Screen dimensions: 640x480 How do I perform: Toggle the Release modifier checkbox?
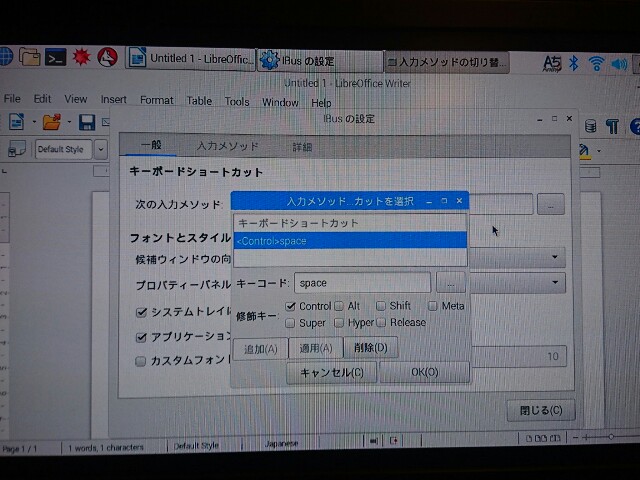point(381,322)
